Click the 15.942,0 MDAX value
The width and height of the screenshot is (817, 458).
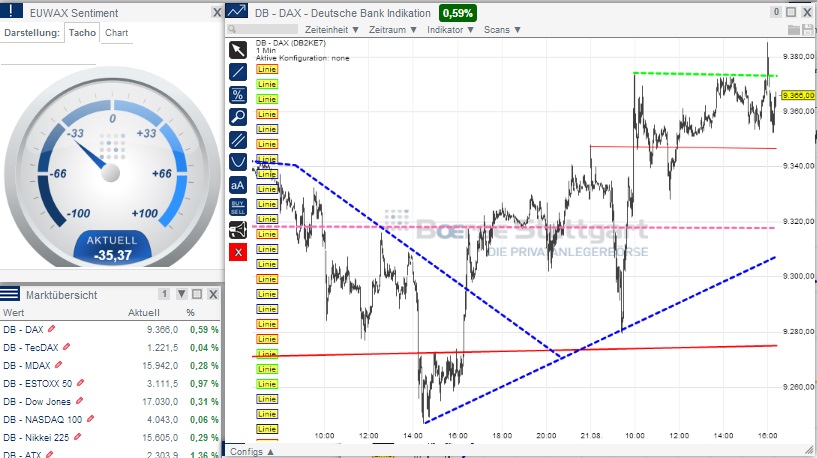(160, 366)
